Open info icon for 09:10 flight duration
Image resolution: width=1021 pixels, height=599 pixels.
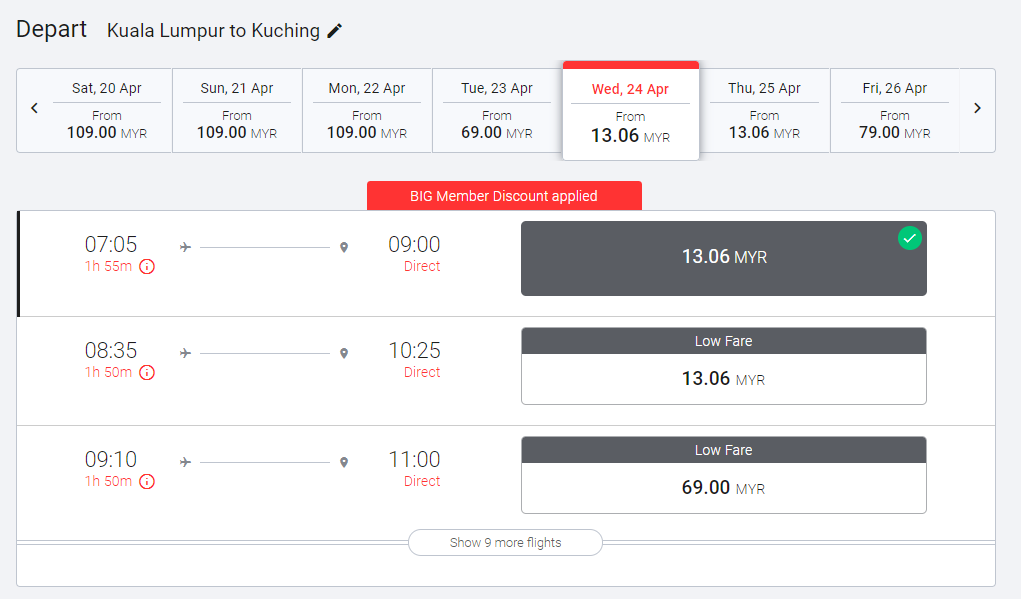pos(147,482)
